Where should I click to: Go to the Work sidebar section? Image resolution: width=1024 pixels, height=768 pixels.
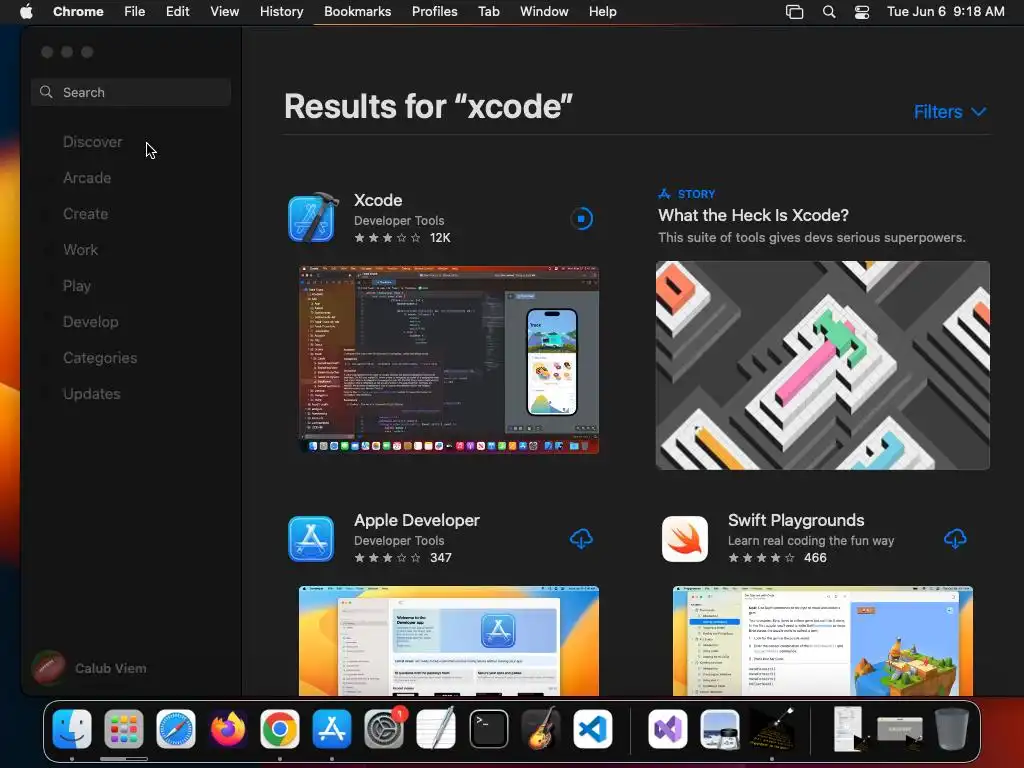click(x=80, y=249)
